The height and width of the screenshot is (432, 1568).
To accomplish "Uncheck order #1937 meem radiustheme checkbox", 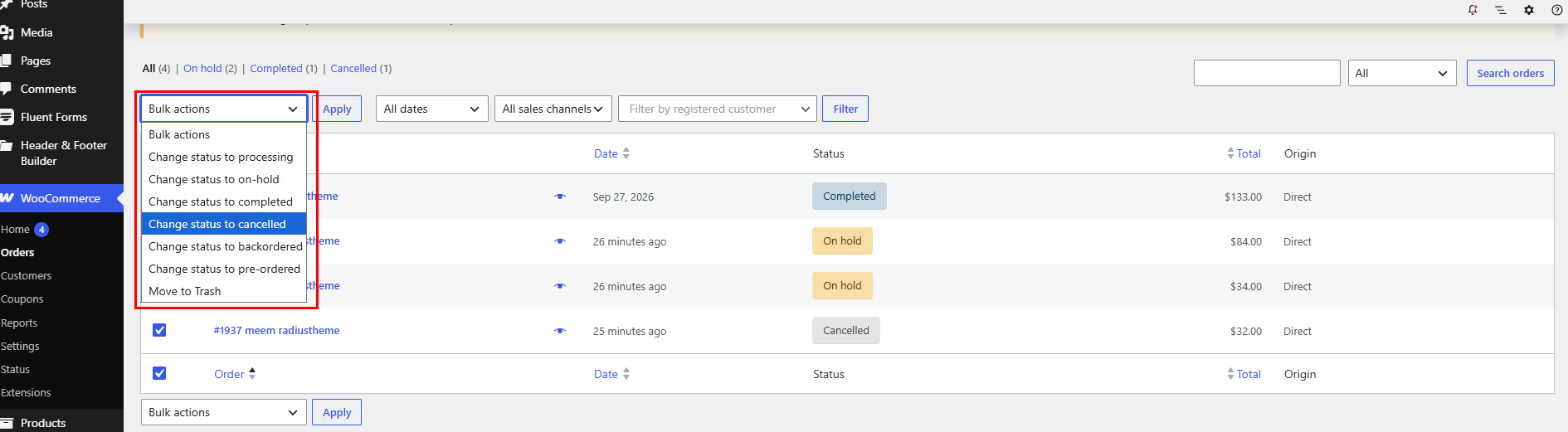I will (159, 330).
